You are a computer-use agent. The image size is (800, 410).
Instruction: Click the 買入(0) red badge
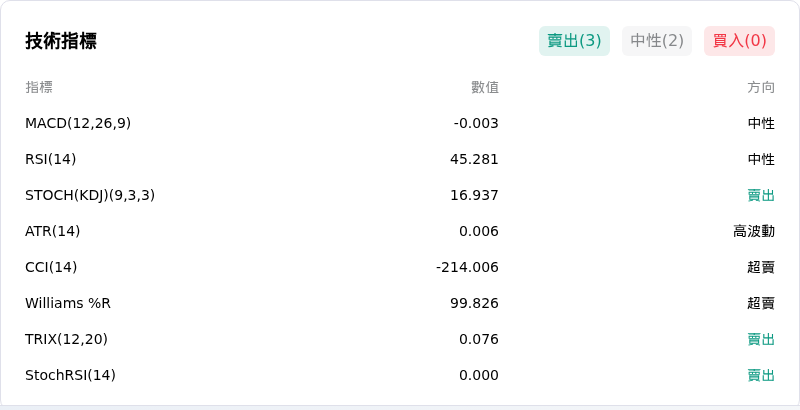[739, 41]
